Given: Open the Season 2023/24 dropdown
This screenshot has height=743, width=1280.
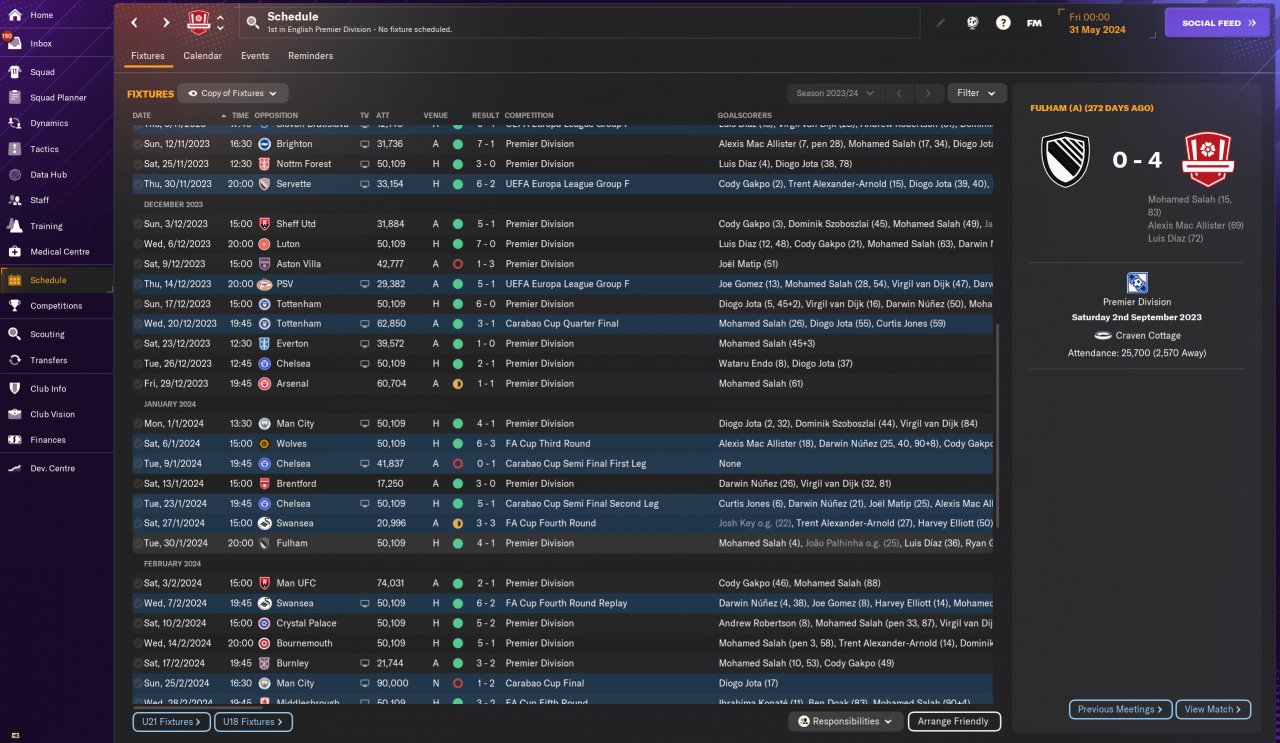Looking at the screenshot, I should (x=835, y=93).
